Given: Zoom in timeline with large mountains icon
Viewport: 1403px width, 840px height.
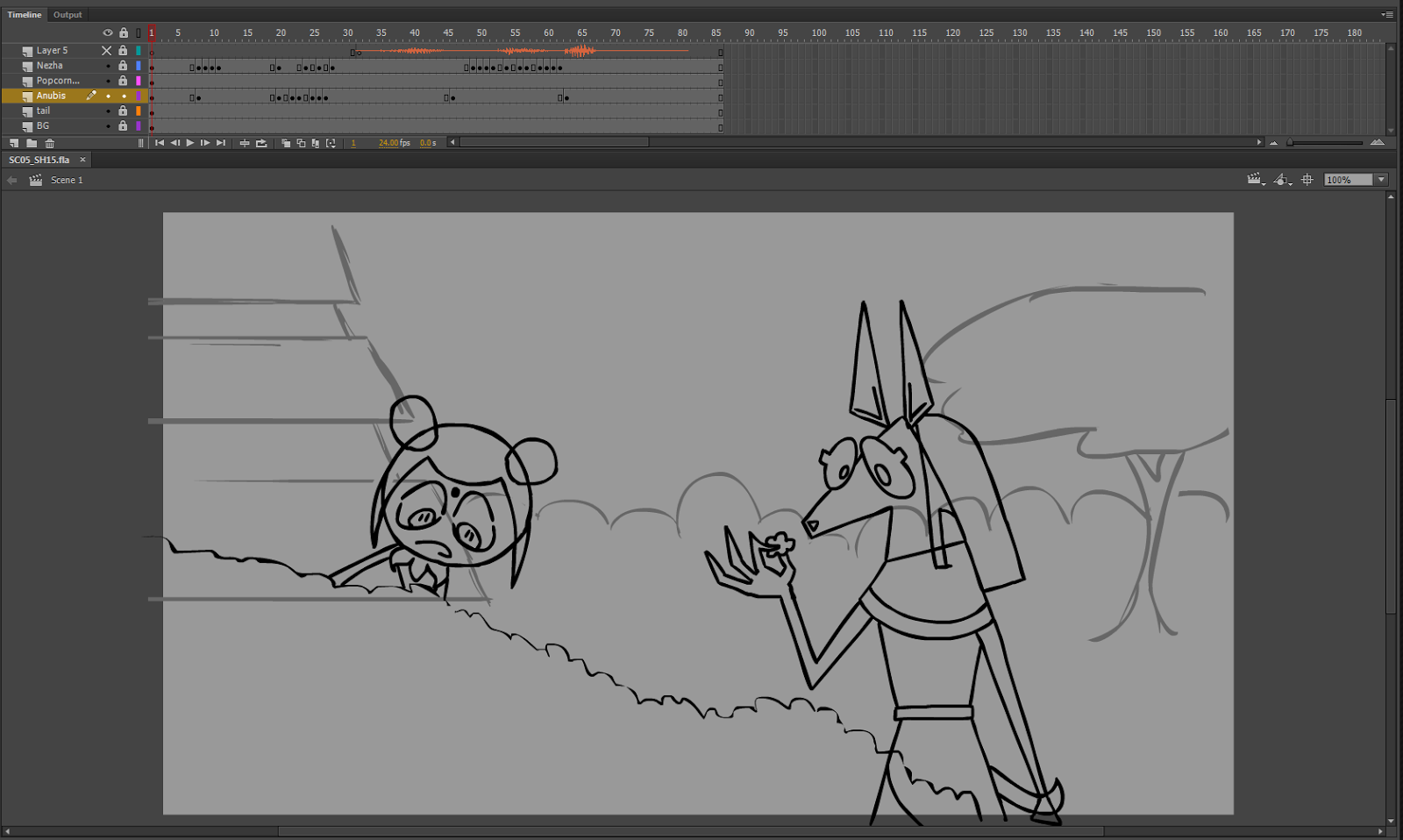Looking at the screenshot, I should [1378, 142].
